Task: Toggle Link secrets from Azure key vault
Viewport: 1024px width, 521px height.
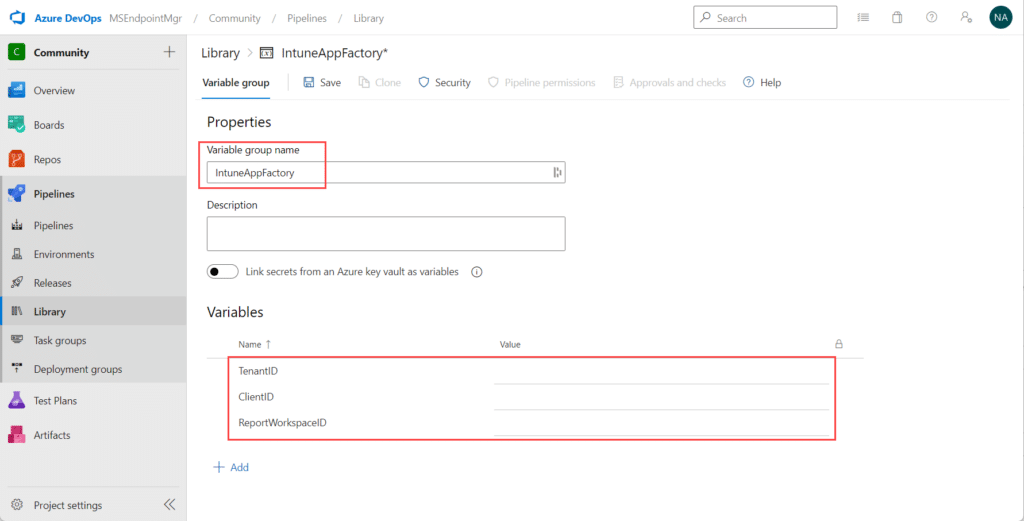Action: pos(223,272)
